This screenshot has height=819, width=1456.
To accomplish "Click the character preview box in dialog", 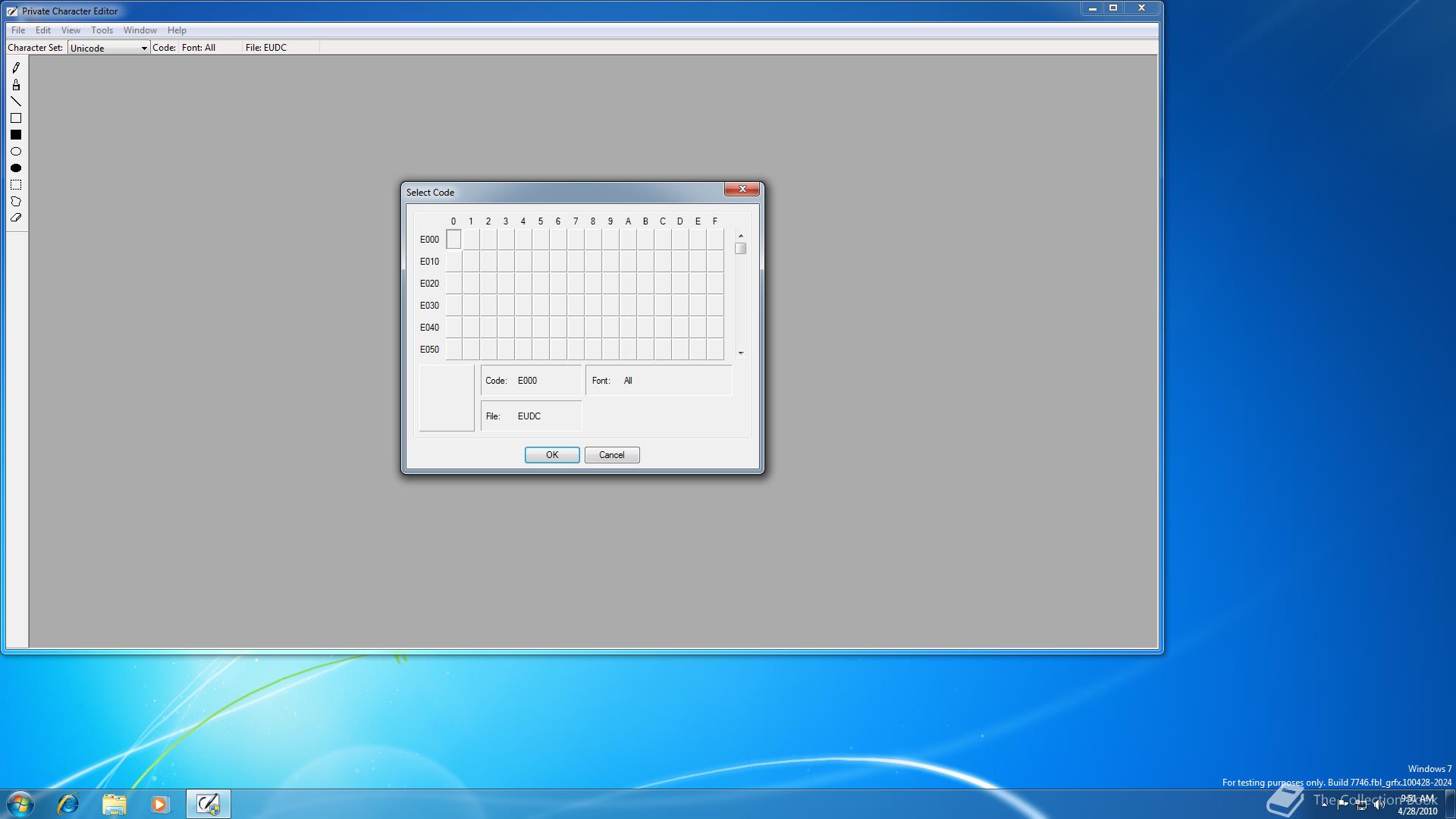I will coord(447,398).
